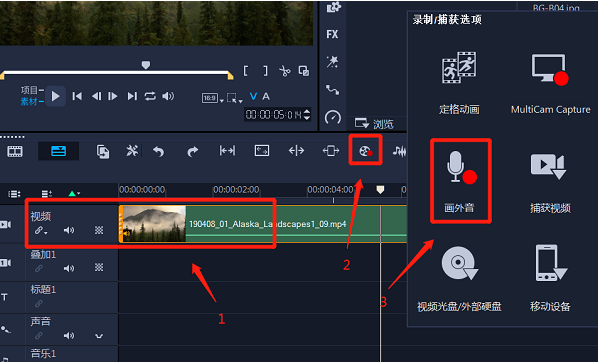The image size is (598, 362).
Task: Mute the 视频 track audio
Action: (x=69, y=230)
